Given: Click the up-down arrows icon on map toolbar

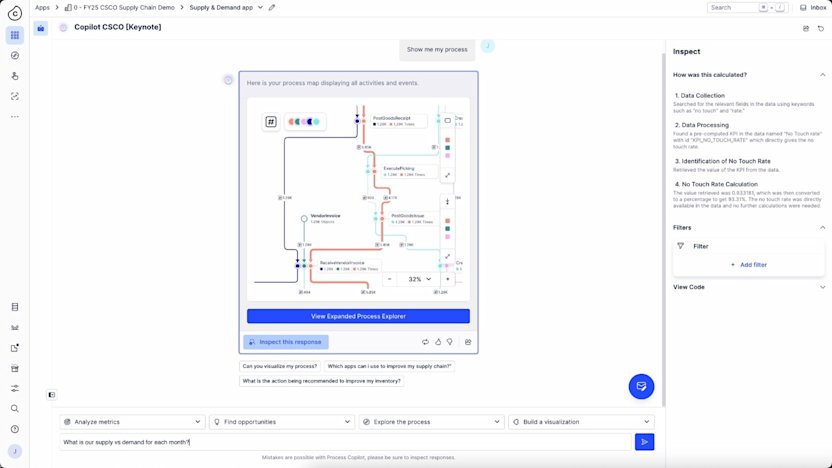Looking at the screenshot, I should (x=447, y=202).
